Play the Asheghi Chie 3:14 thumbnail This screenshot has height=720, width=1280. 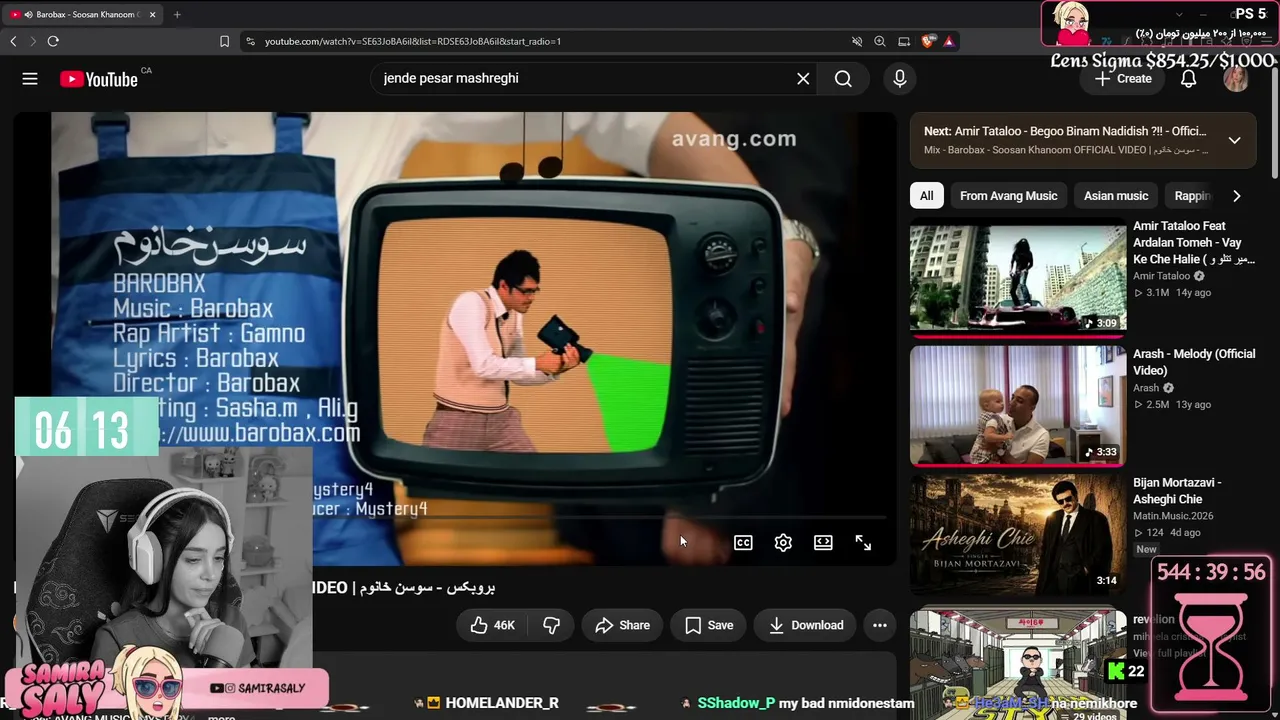(x=1018, y=534)
